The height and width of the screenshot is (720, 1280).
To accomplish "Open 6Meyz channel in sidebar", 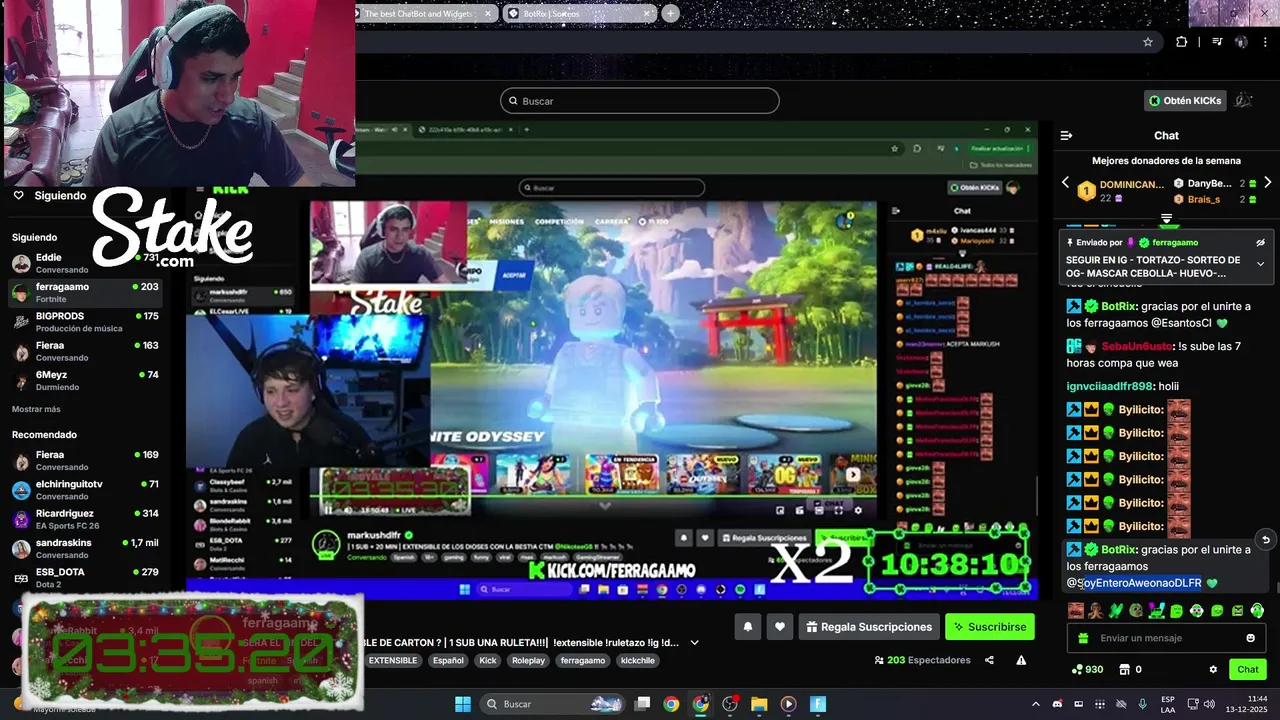I will click(x=85, y=380).
